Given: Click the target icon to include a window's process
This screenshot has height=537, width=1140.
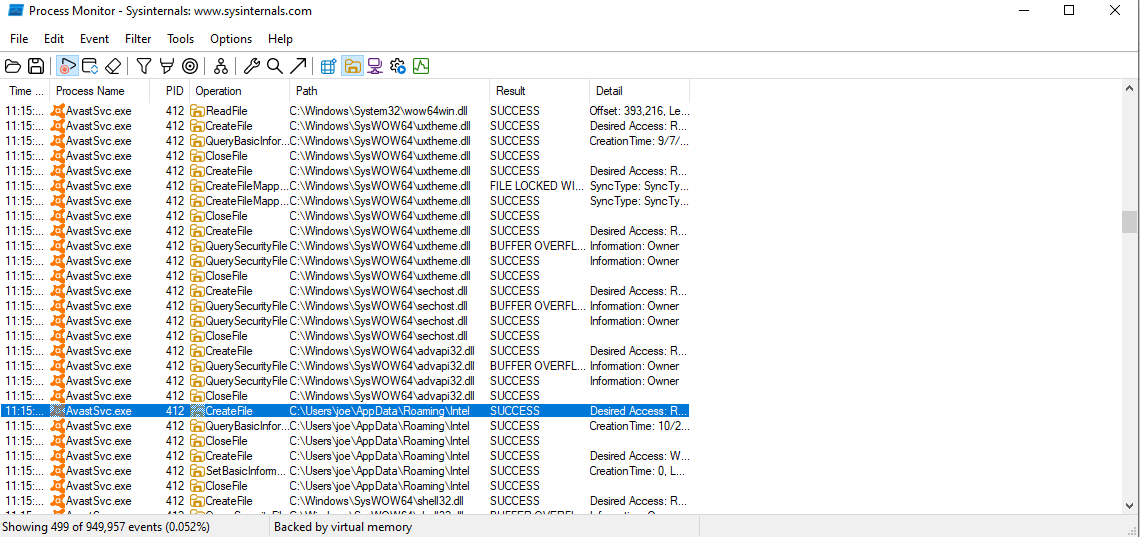Looking at the screenshot, I should (190, 66).
